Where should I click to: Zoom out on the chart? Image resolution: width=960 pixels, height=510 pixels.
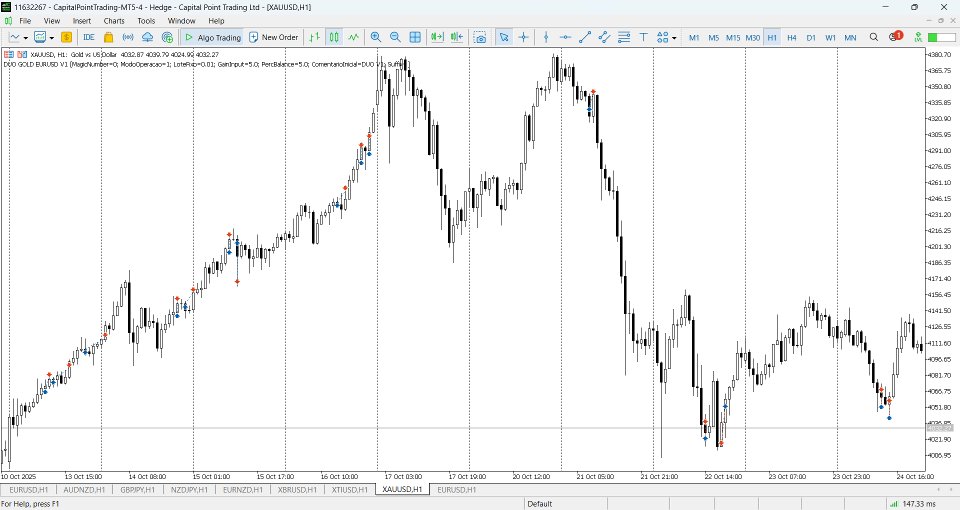click(396, 37)
